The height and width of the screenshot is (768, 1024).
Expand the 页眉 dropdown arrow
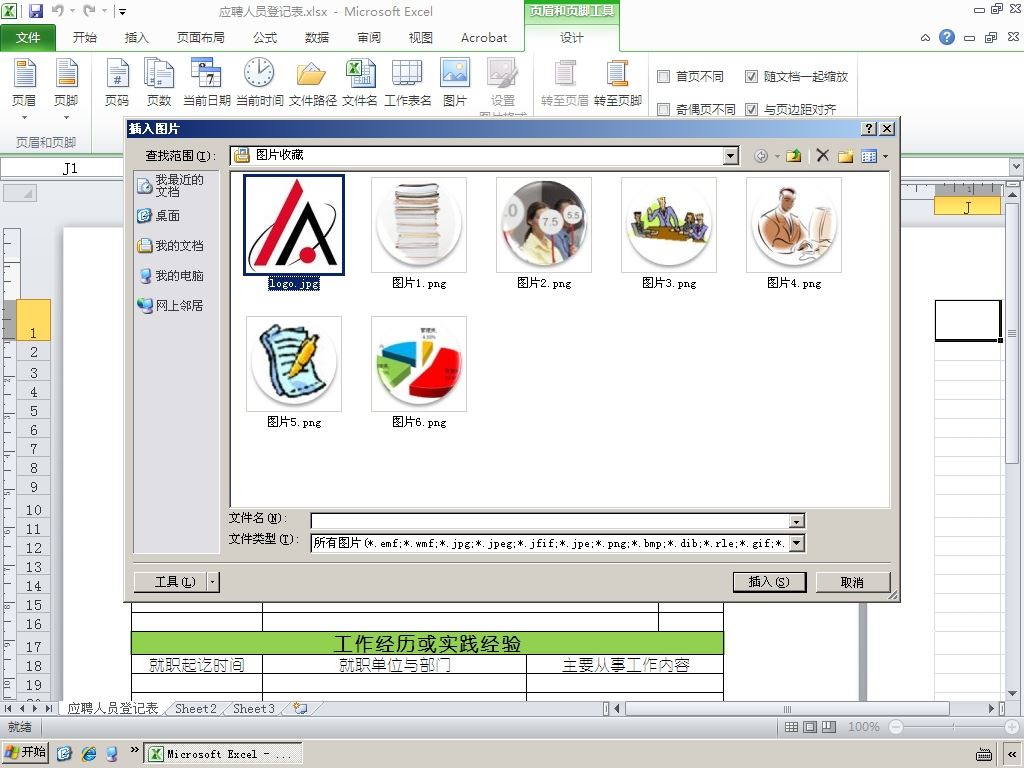(x=24, y=118)
